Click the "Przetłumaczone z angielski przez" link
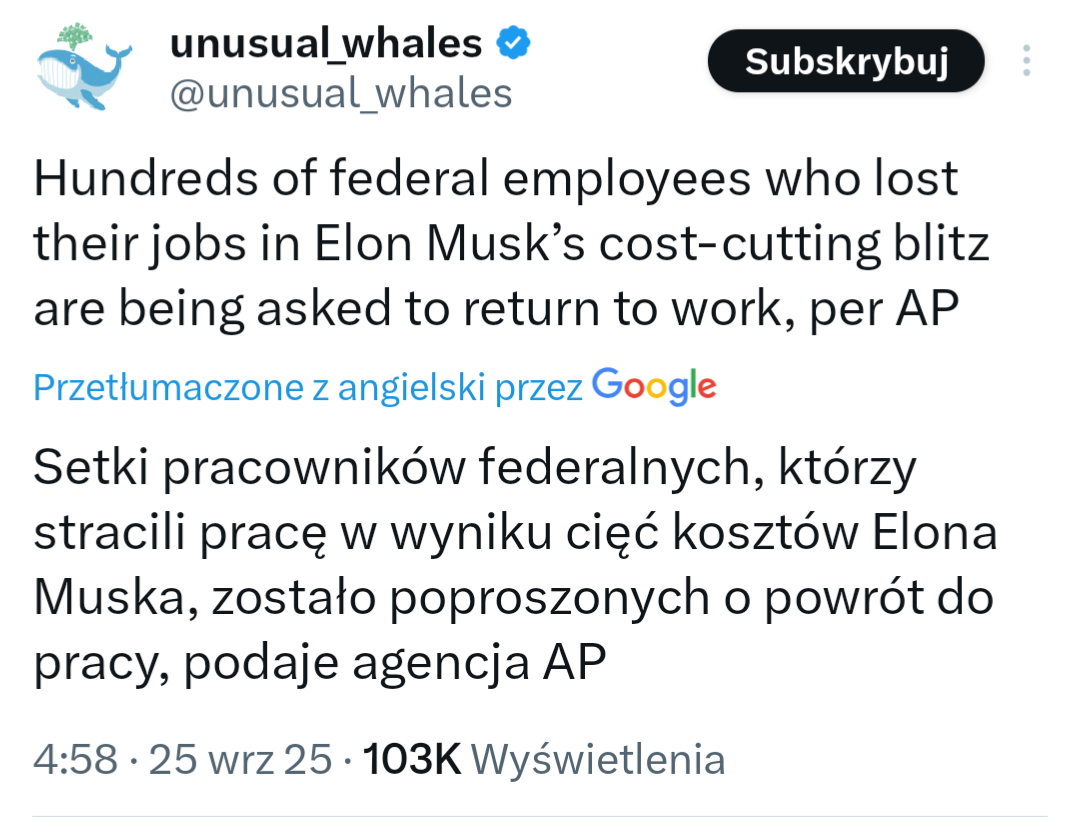 [x=308, y=388]
